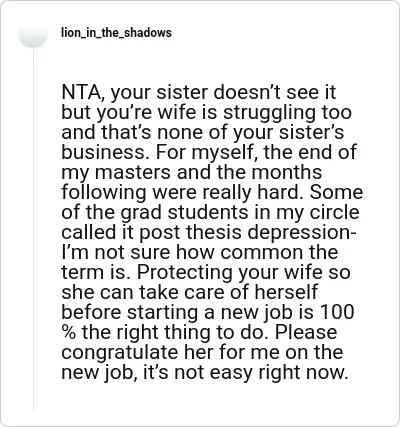Collapse the comment using the thread line

click(33, 228)
